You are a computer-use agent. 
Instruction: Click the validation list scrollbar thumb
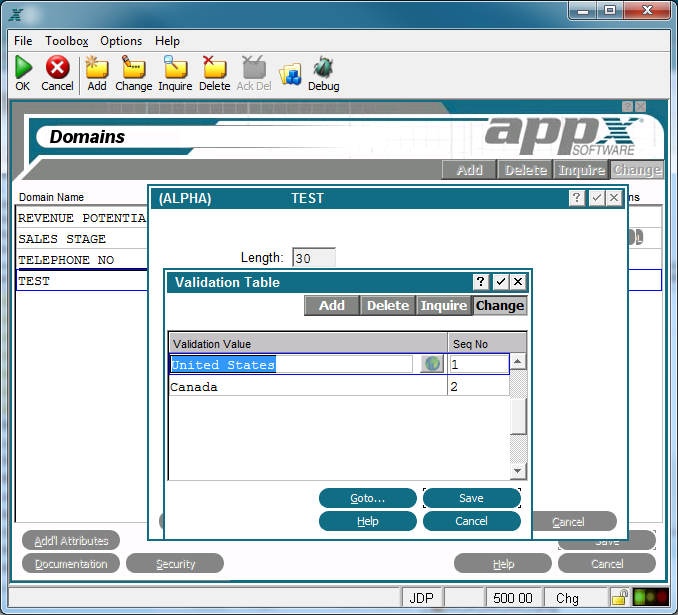coord(518,416)
